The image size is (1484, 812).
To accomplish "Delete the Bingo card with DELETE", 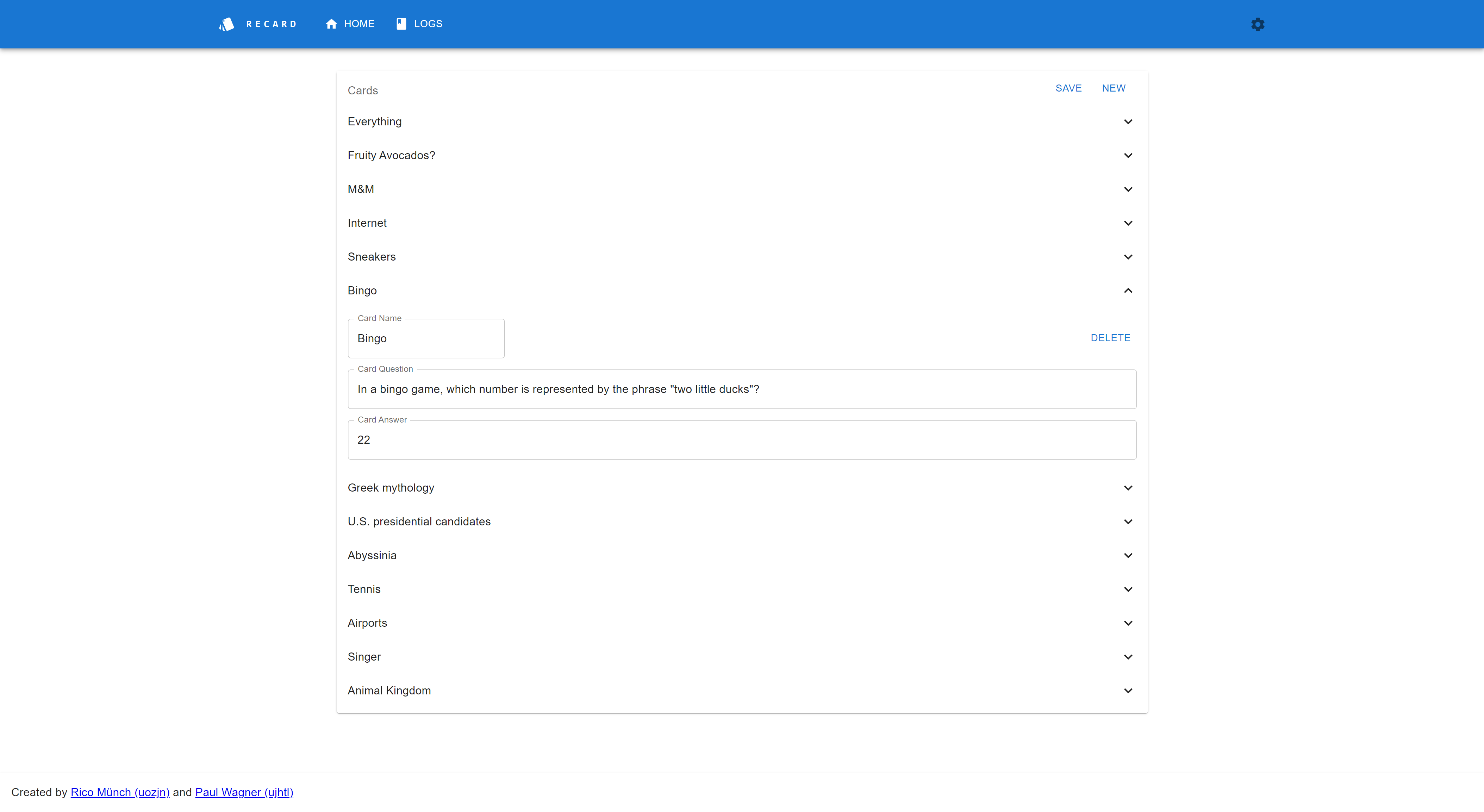I will click(x=1110, y=337).
